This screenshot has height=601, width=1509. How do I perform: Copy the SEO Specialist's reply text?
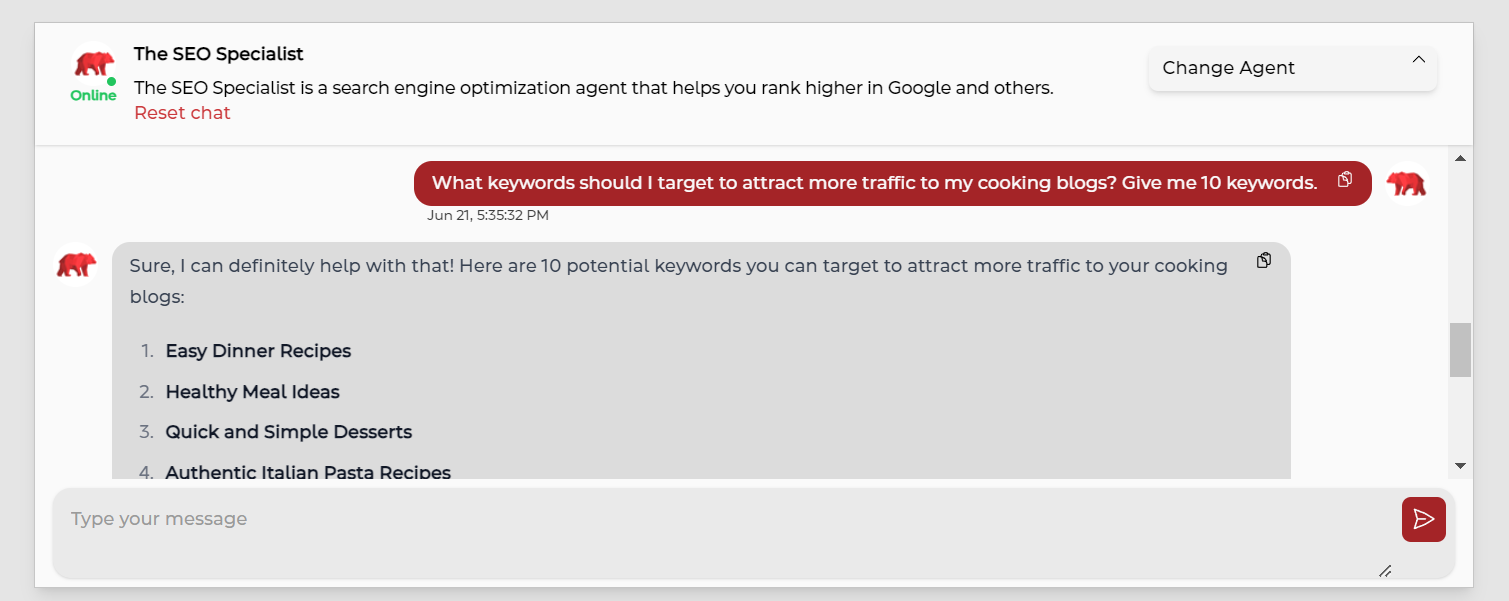click(1264, 260)
